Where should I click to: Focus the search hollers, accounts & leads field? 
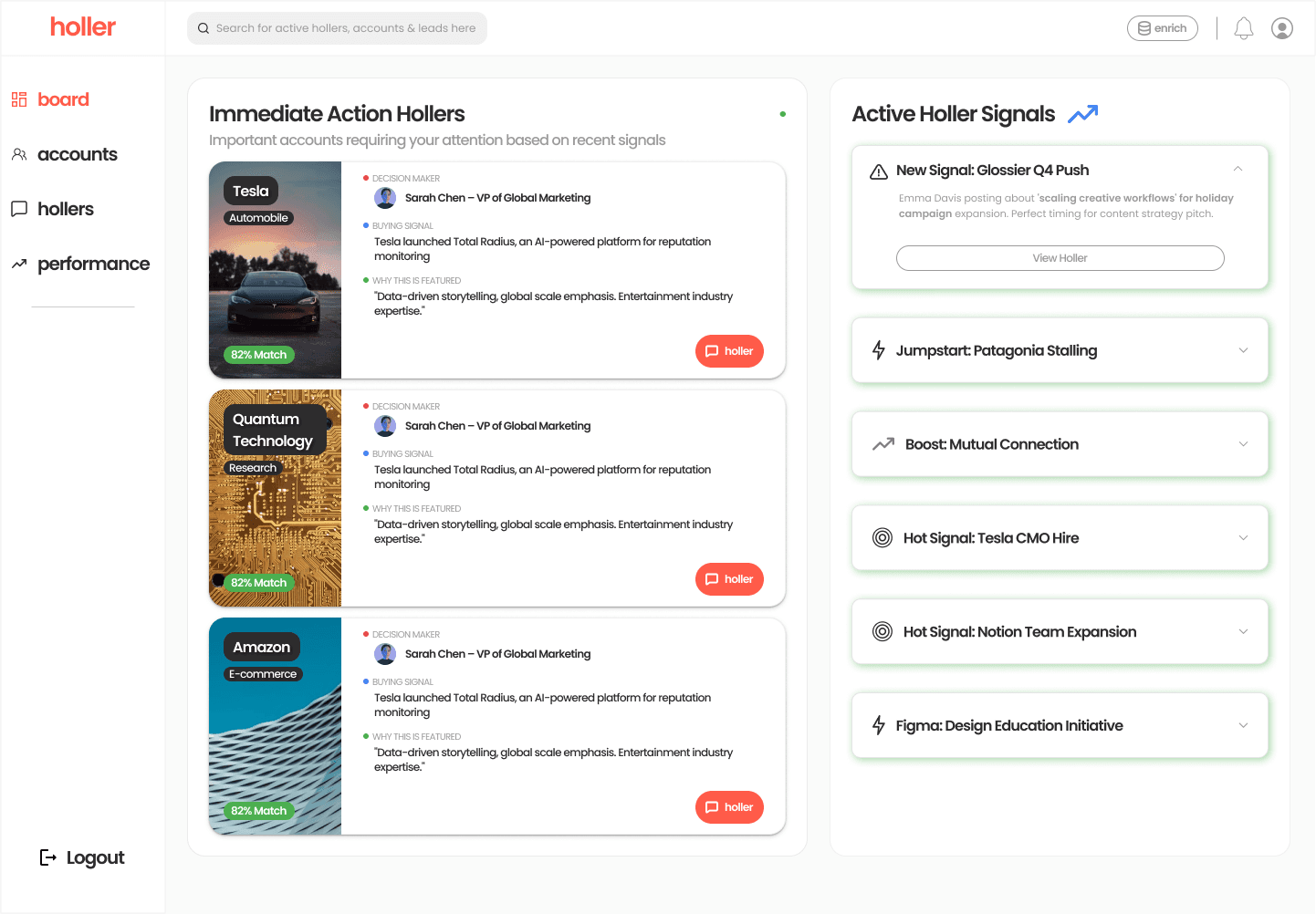coord(338,28)
